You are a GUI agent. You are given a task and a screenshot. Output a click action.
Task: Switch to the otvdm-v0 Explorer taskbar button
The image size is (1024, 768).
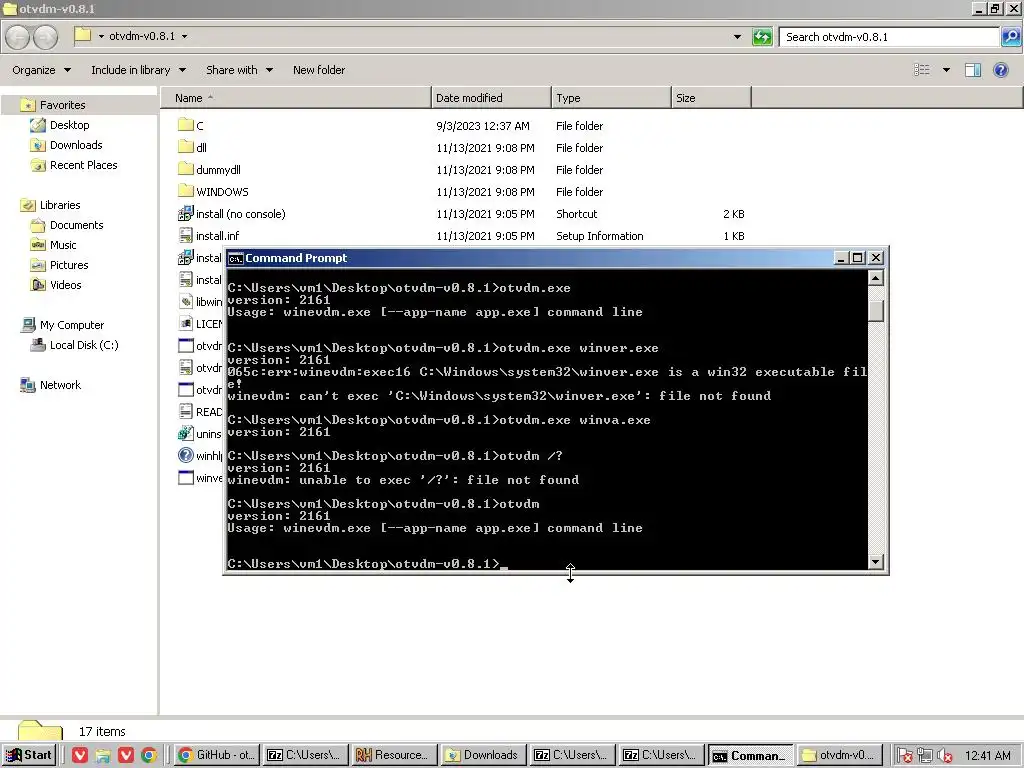tap(840, 755)
